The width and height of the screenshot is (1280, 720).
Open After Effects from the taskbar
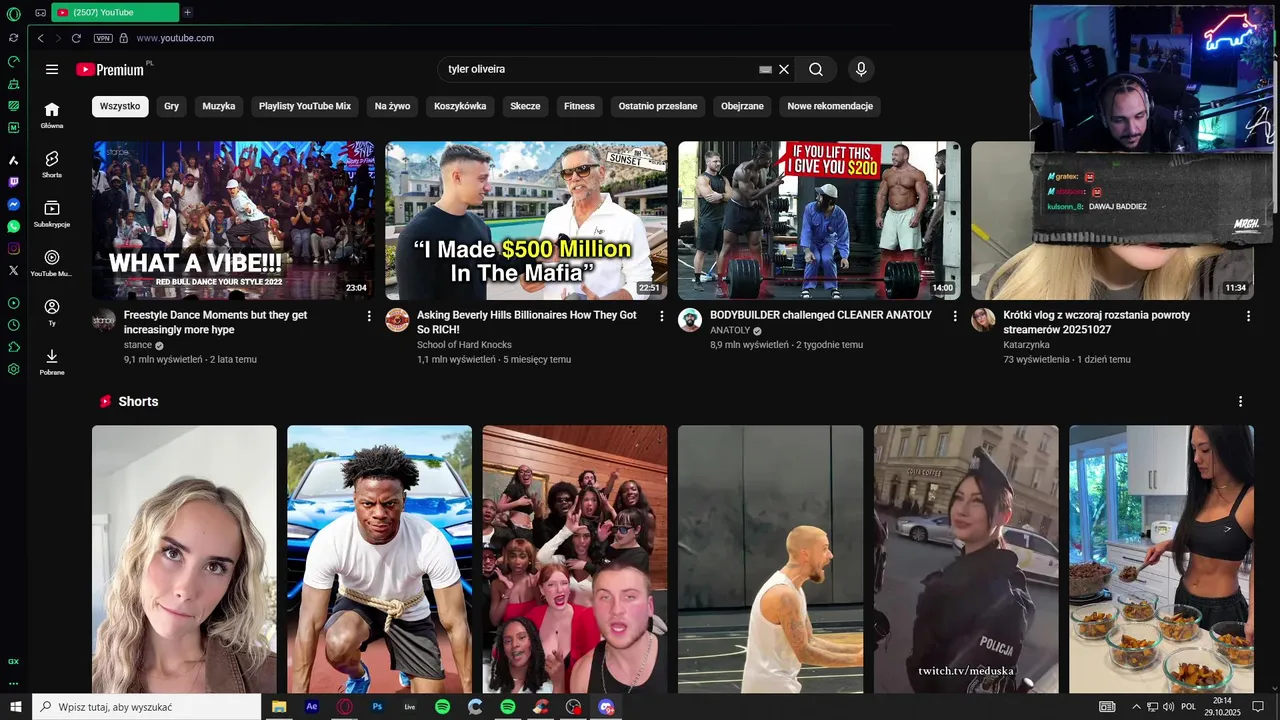tap(312, 707)
